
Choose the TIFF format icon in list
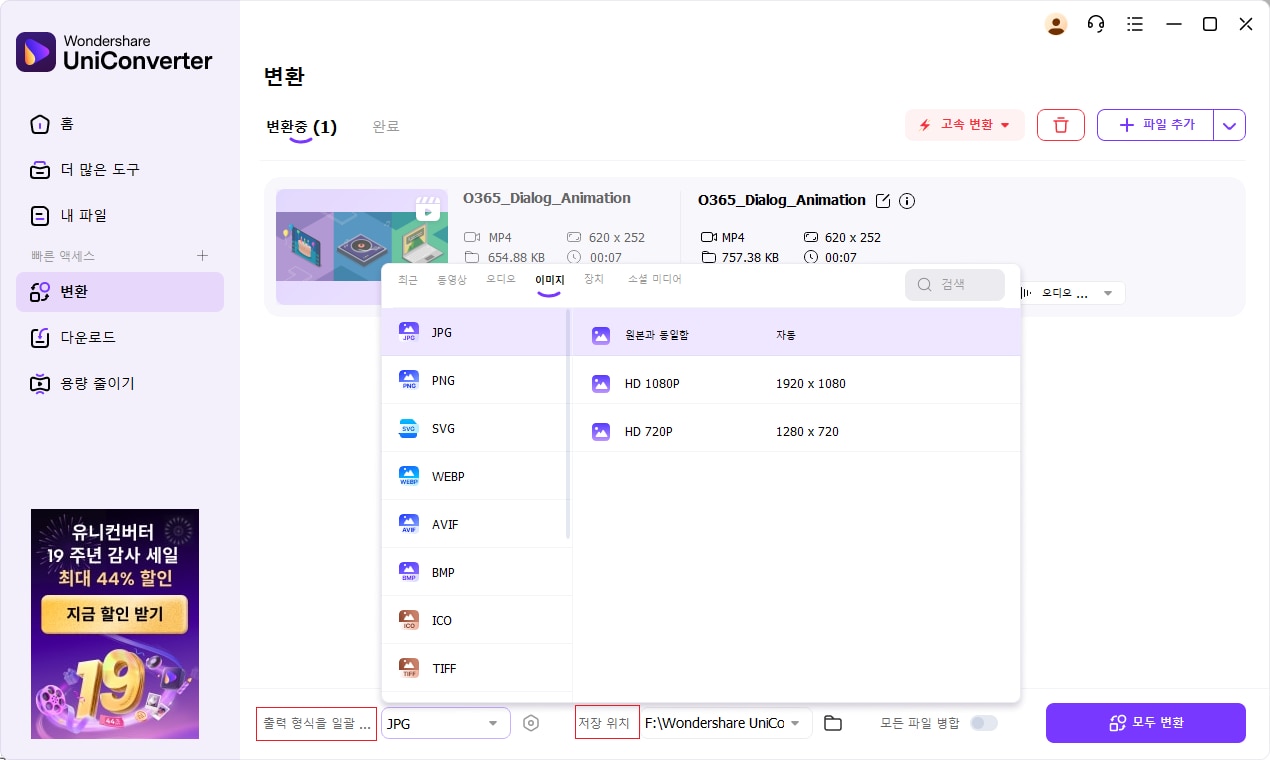[408, 668]
